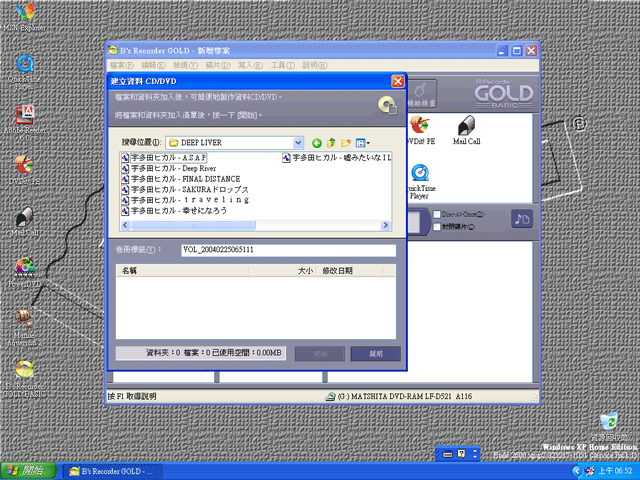The width and height of the screenshot is (640, 480).
Task: Open QuickTime Player desktop icon
Action: pyautogui.click(x=24, y=72)
